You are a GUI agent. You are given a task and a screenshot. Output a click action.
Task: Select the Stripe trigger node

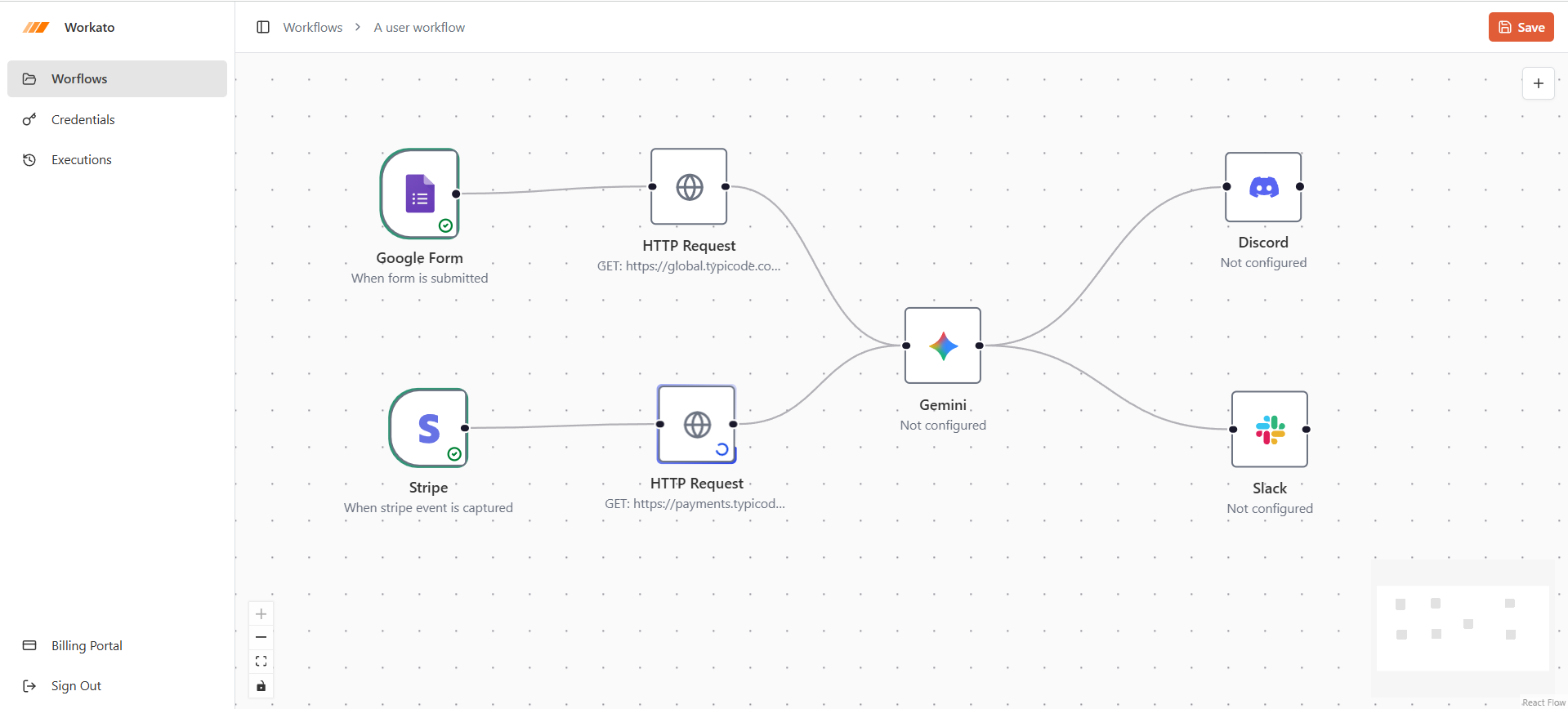click(428, 428)
